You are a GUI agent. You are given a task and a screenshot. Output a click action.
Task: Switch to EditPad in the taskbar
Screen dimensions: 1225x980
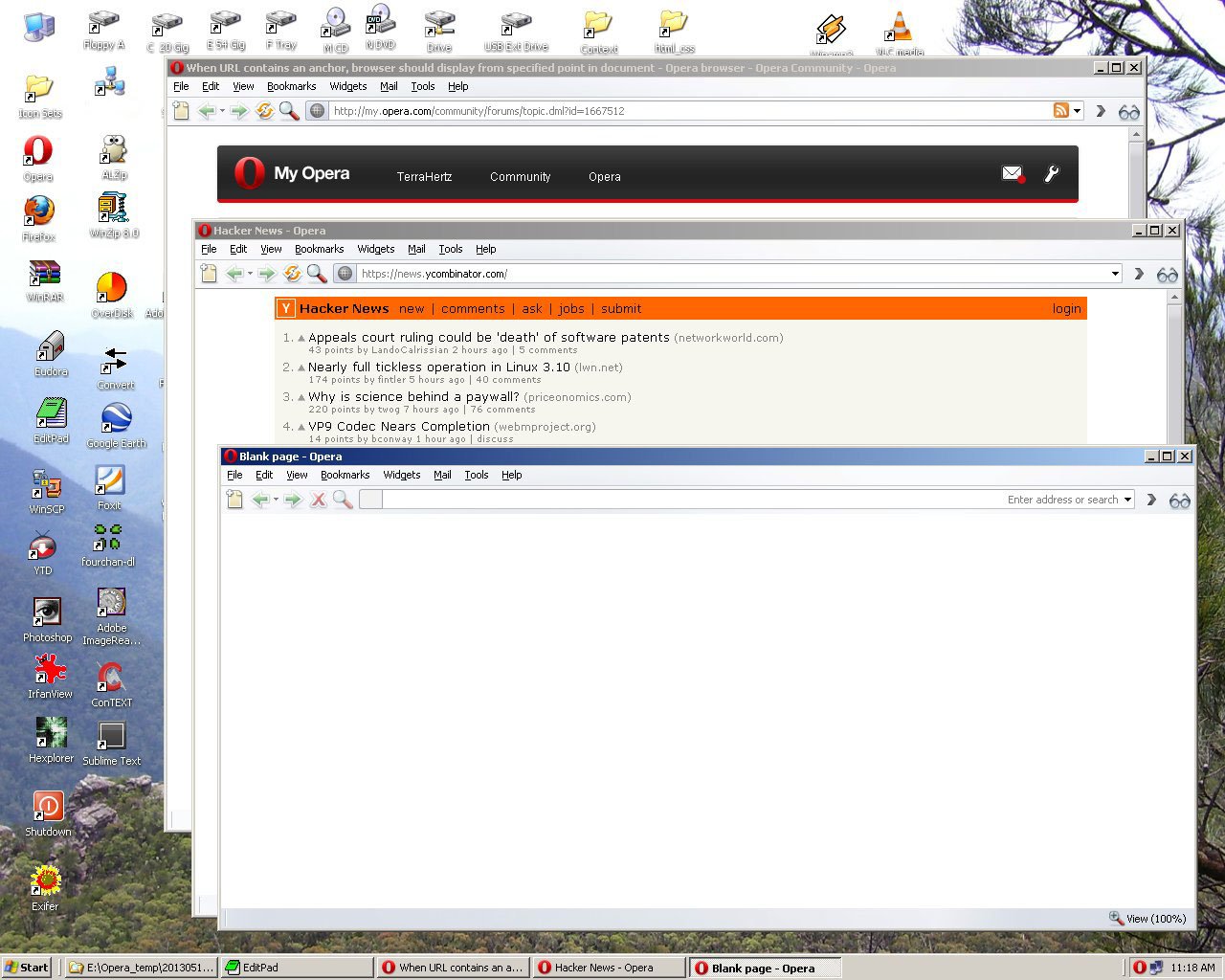(296, 968)
